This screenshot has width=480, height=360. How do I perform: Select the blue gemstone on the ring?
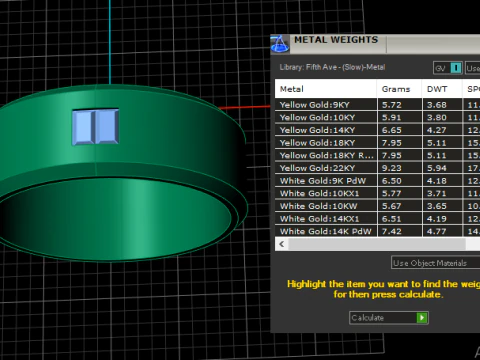coord(95,127)
